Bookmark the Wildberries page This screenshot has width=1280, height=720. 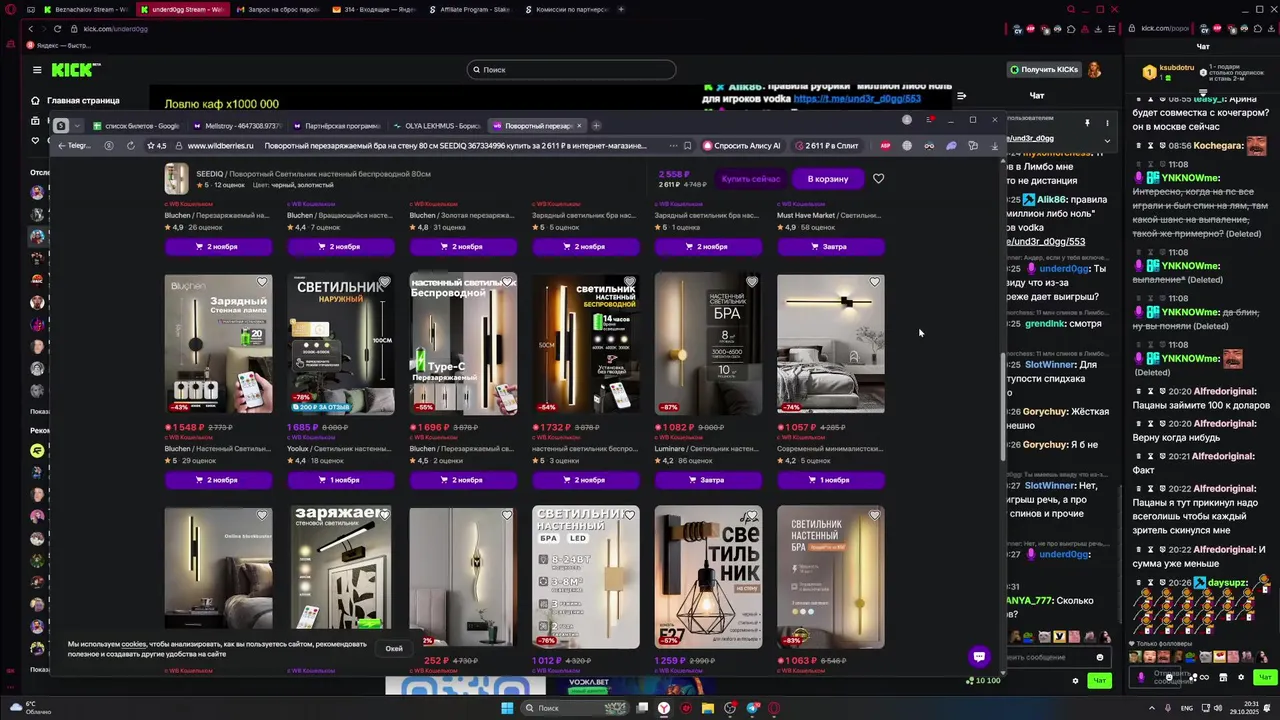[687, 145]
